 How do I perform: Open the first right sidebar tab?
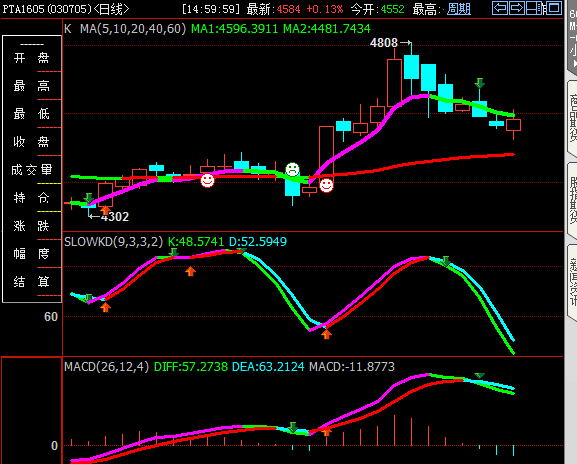[572, 118]
